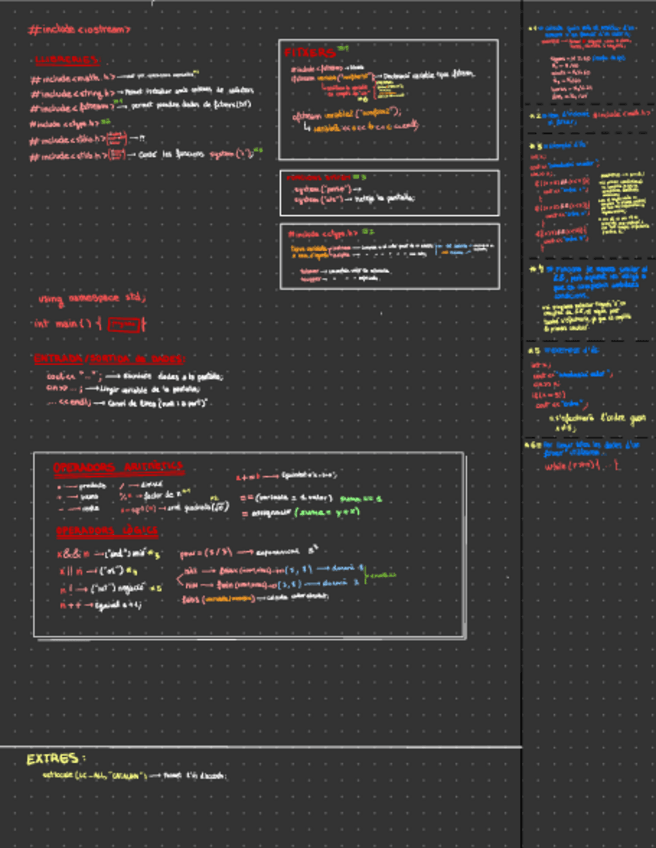The height and width of the screenshot is (848, 656).
Task: Select the ENTRADA/SORTIDA DE DADES heading
Action: (x=108, y=358)
